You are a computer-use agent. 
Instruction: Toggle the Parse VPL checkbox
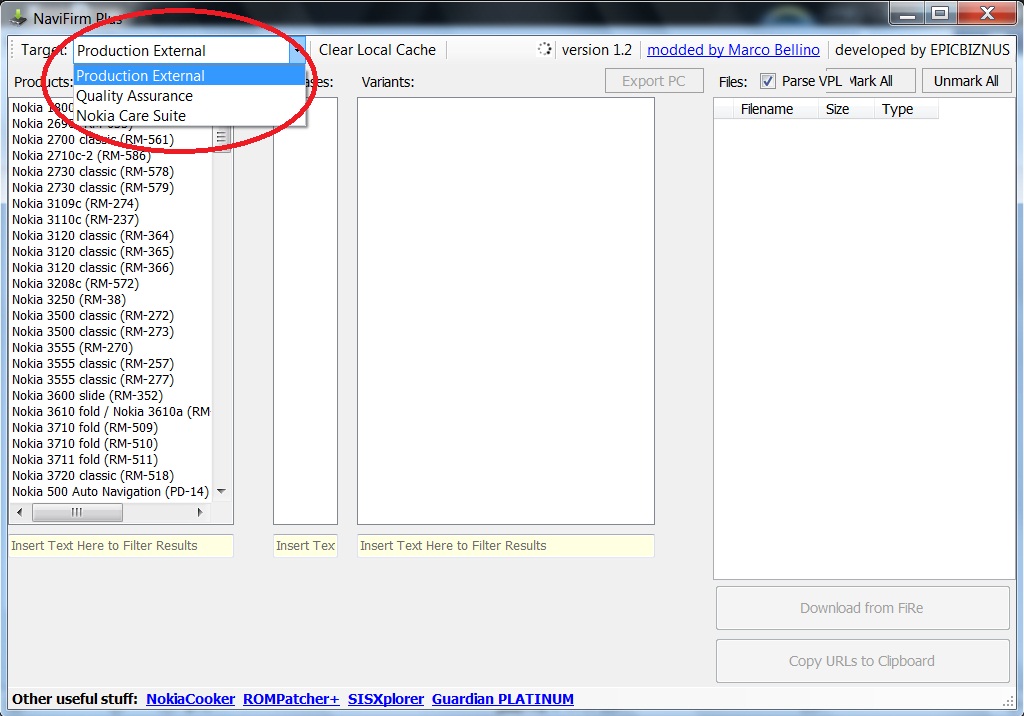[x=768, y=81]
